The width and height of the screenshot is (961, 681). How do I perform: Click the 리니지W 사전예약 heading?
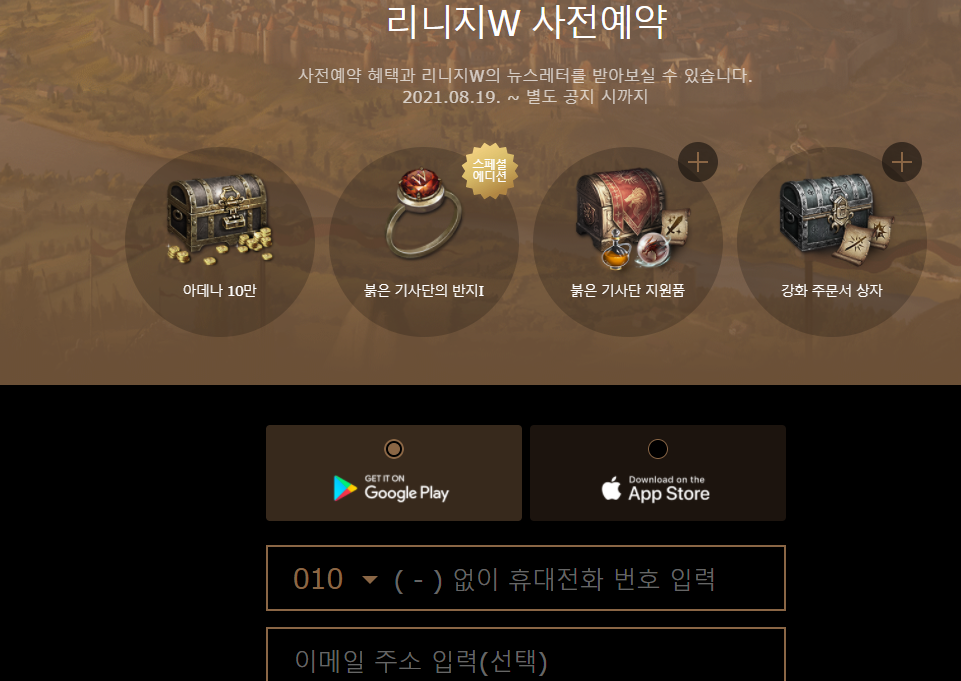(526, 20)
